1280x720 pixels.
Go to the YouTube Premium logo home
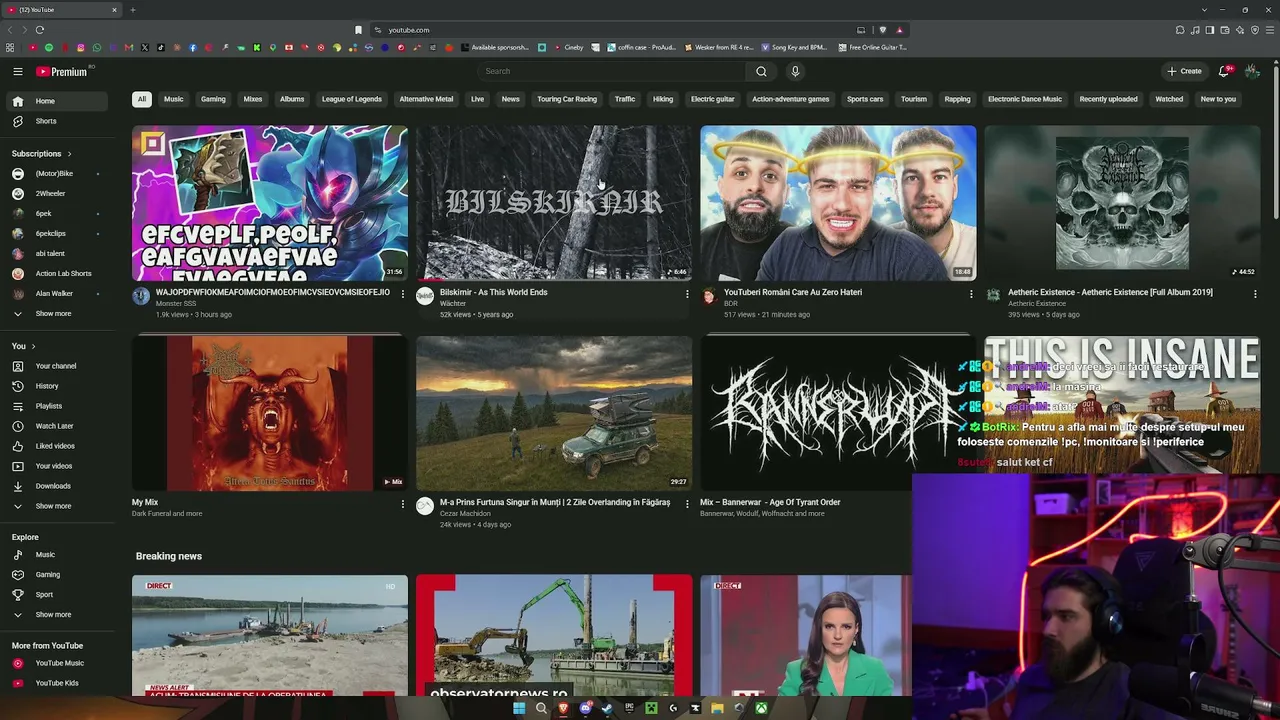coord(62,72)
